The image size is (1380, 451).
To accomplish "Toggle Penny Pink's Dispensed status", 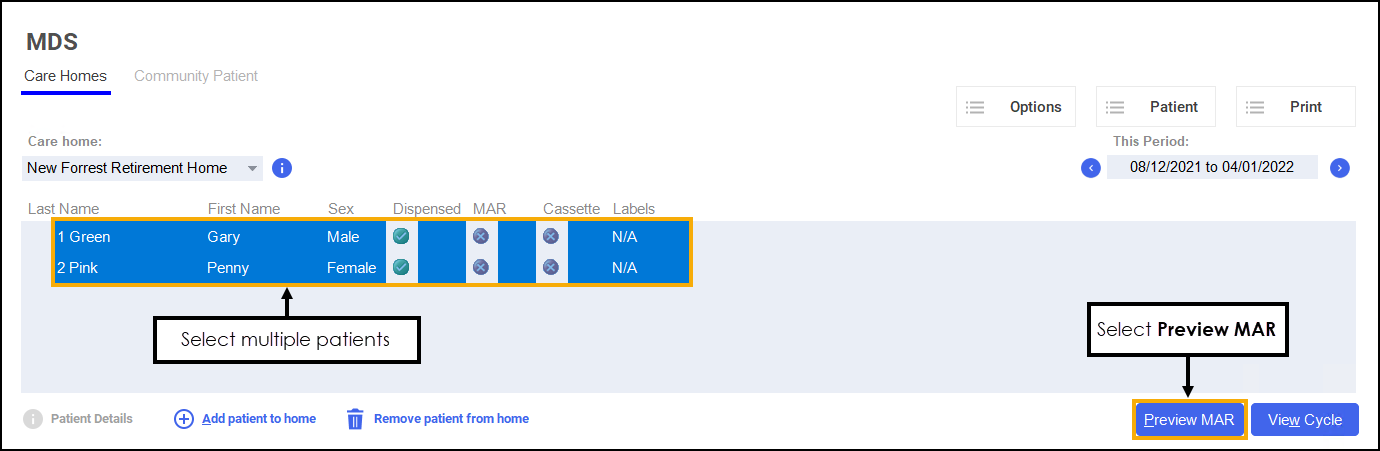I will tap(401, 267).
